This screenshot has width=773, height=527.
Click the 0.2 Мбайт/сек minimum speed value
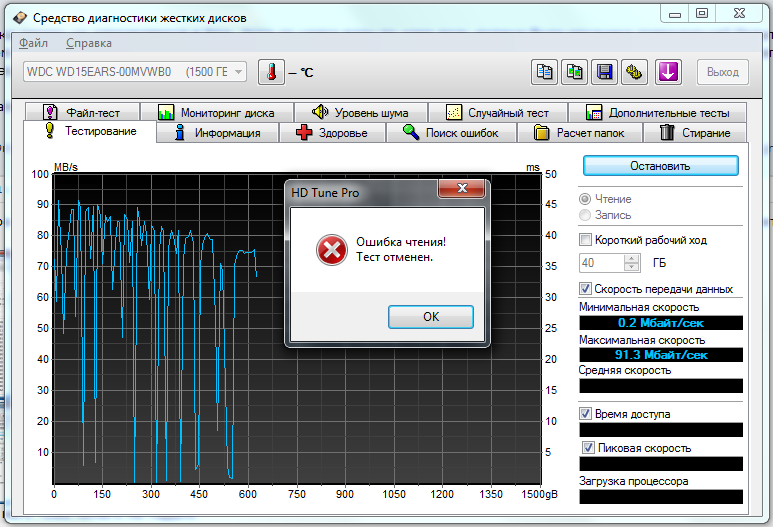click(x=661, y=323)
